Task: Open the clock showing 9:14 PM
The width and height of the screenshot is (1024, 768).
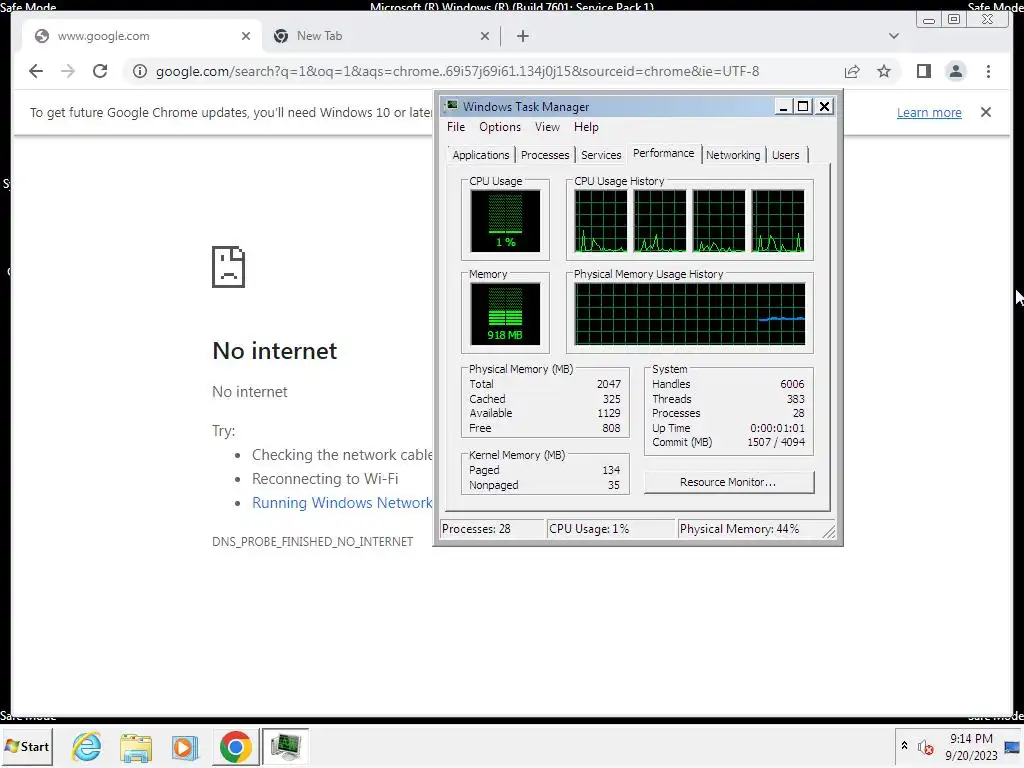Action: point(971,746)
